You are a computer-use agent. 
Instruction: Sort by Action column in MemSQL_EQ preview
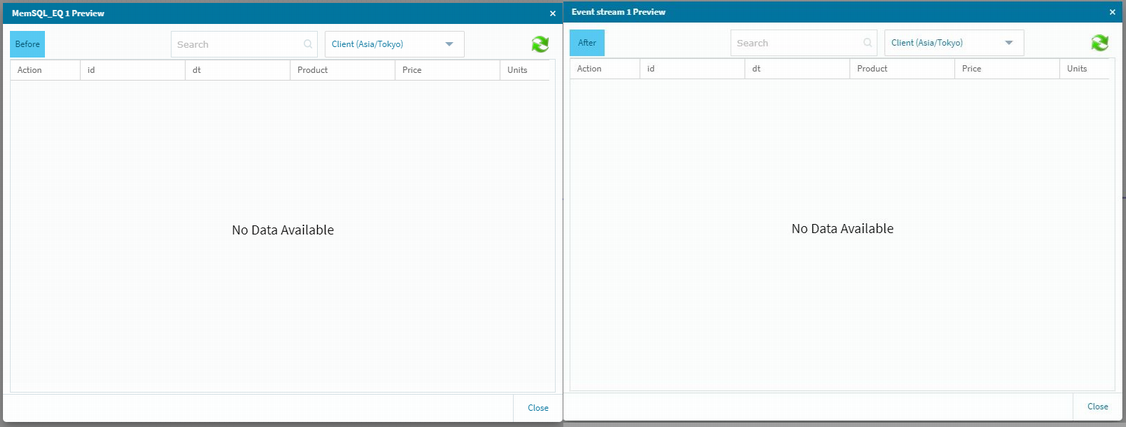(x=45, y=70)
